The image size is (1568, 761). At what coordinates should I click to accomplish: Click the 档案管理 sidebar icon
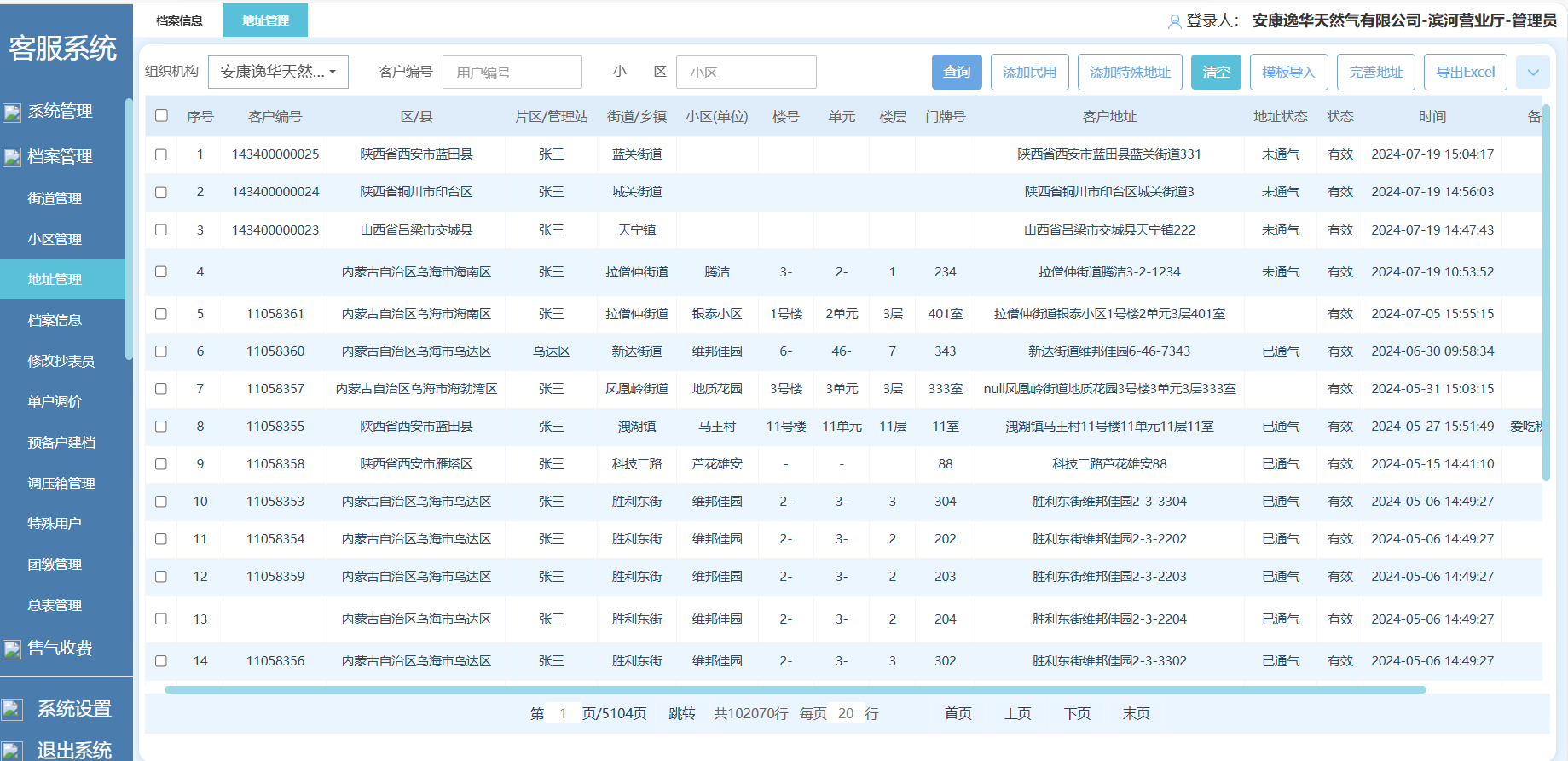point(12,157)
